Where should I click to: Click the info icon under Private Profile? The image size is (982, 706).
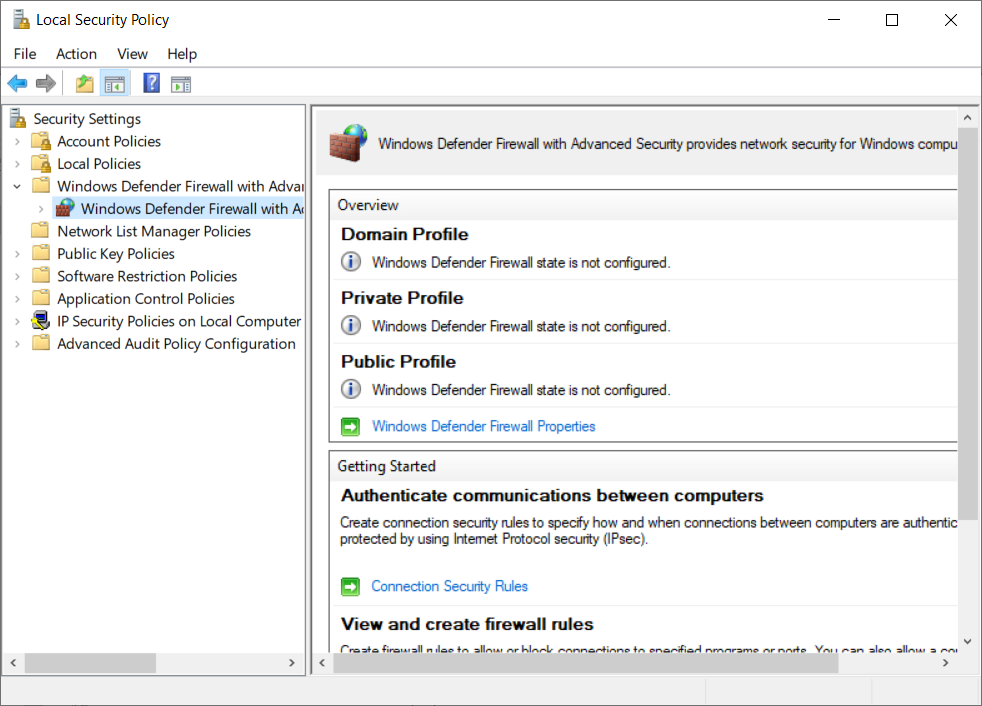coord(351,325)
